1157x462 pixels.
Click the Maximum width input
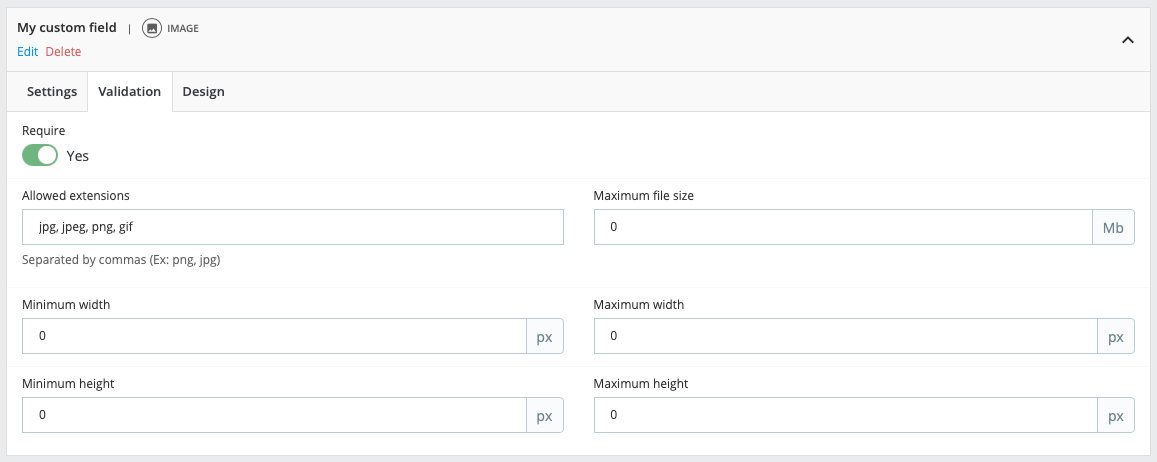[845, 336]
